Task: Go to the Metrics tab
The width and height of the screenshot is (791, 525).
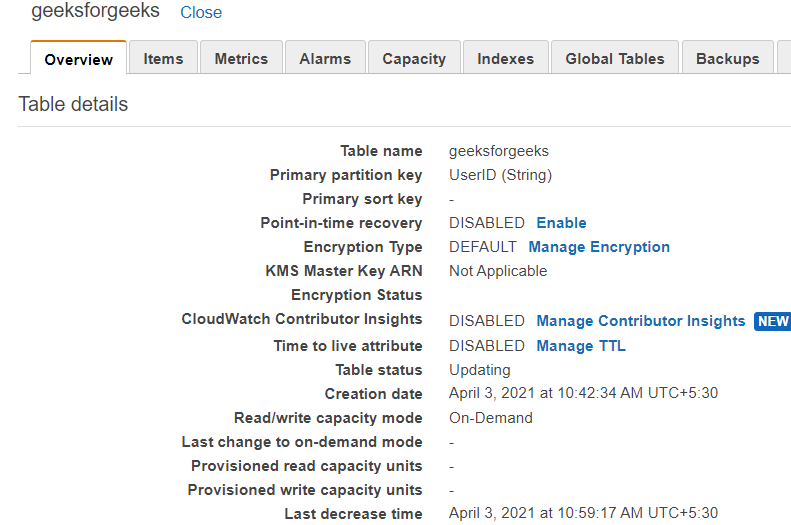Action: coord(241,59)
